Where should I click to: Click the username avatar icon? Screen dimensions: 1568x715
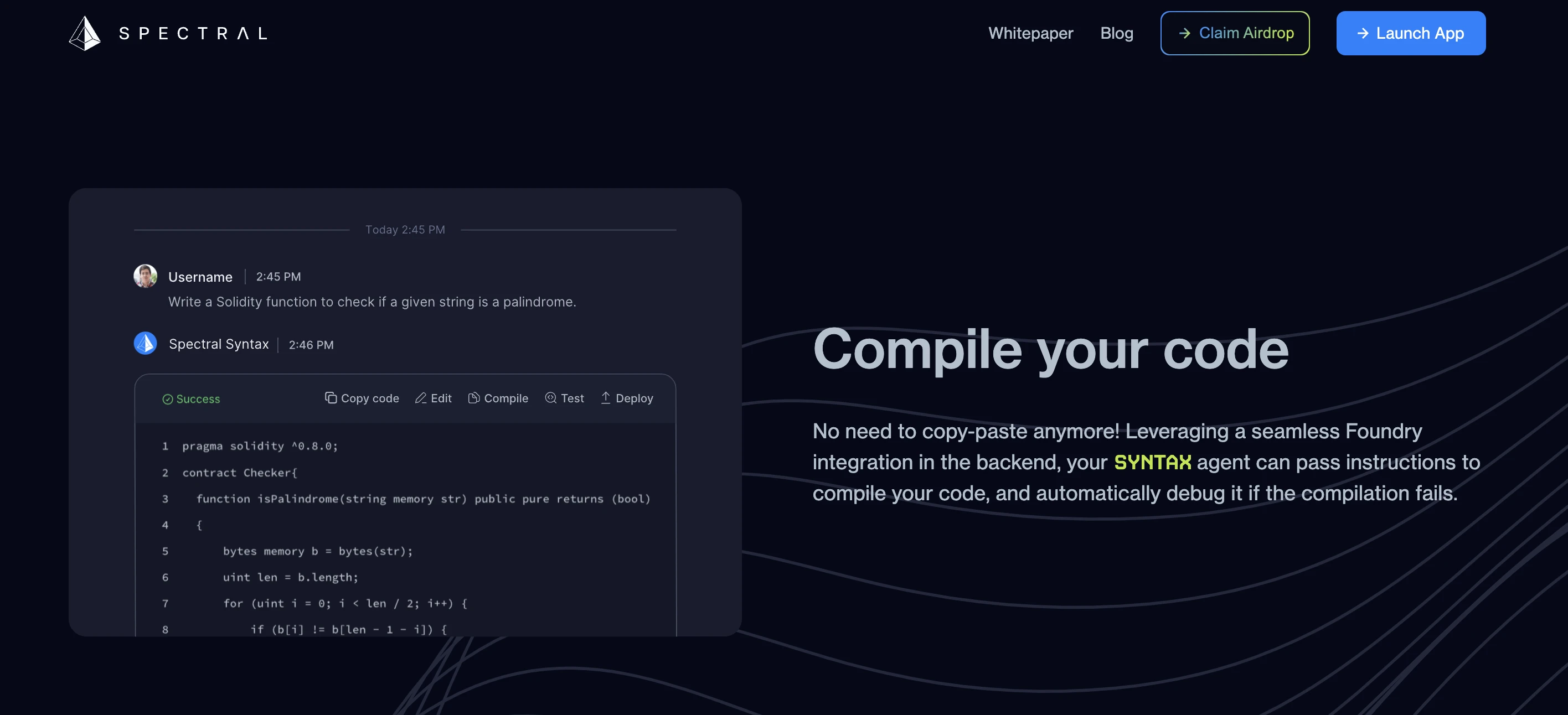145,276
